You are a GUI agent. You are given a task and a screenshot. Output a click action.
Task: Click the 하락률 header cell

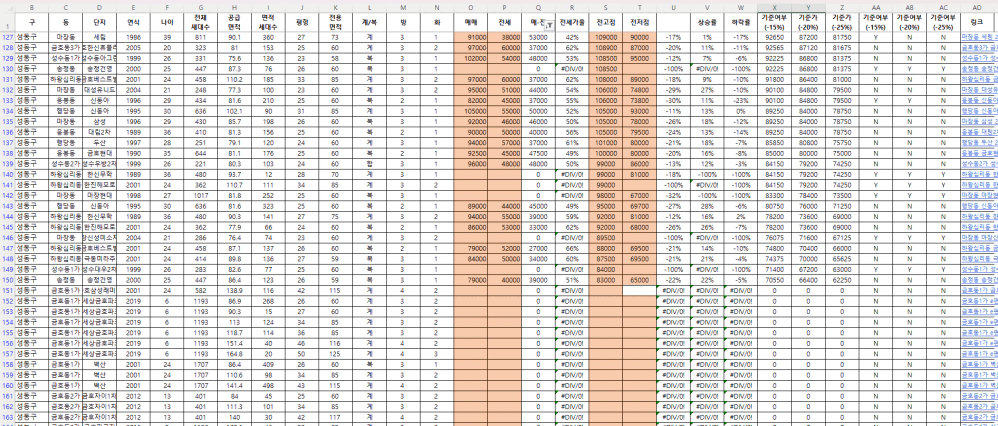coord(740,22)
